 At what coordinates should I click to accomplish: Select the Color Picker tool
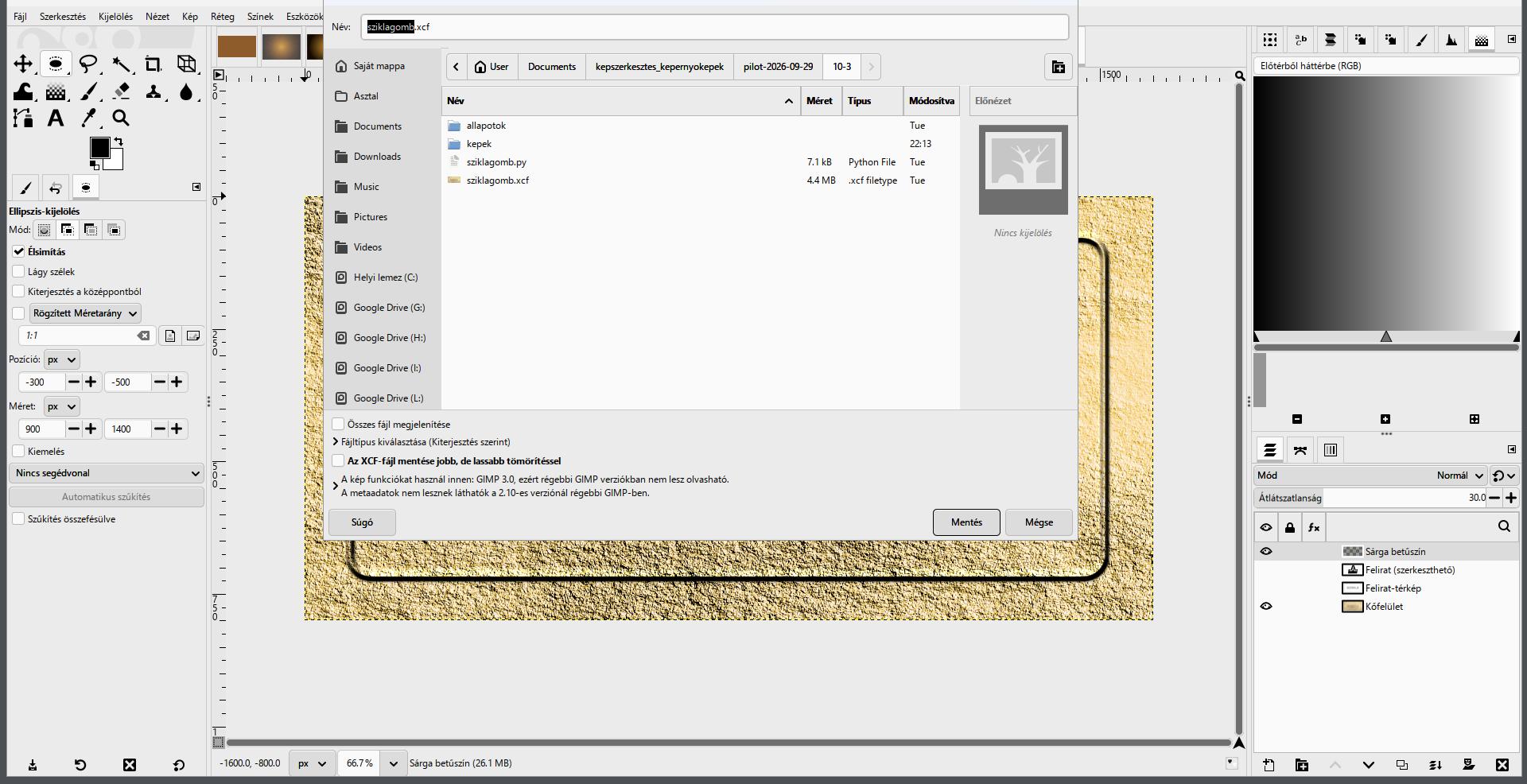click(x=88, y=118)
